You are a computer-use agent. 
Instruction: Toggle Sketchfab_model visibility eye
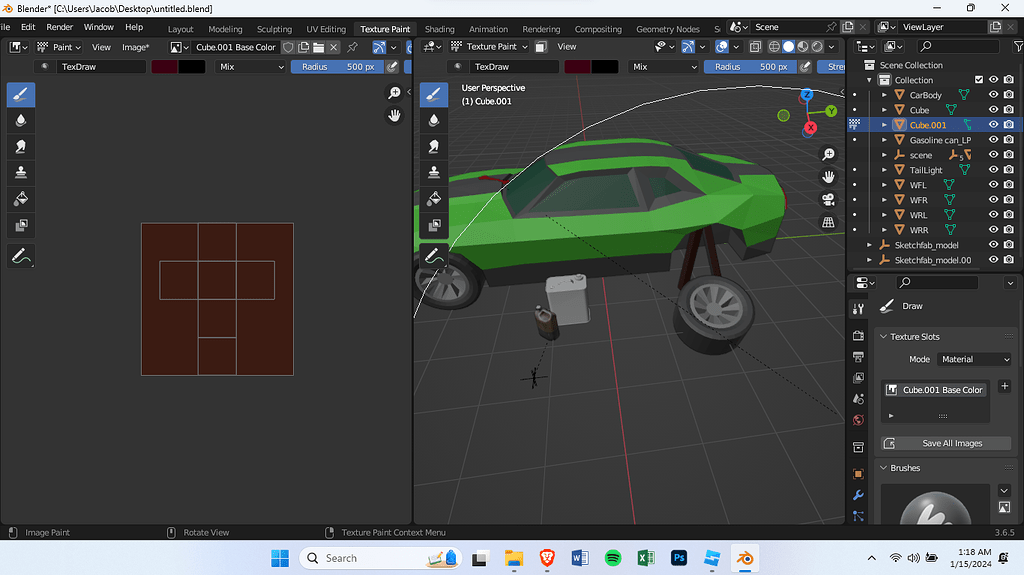[993, 245]
